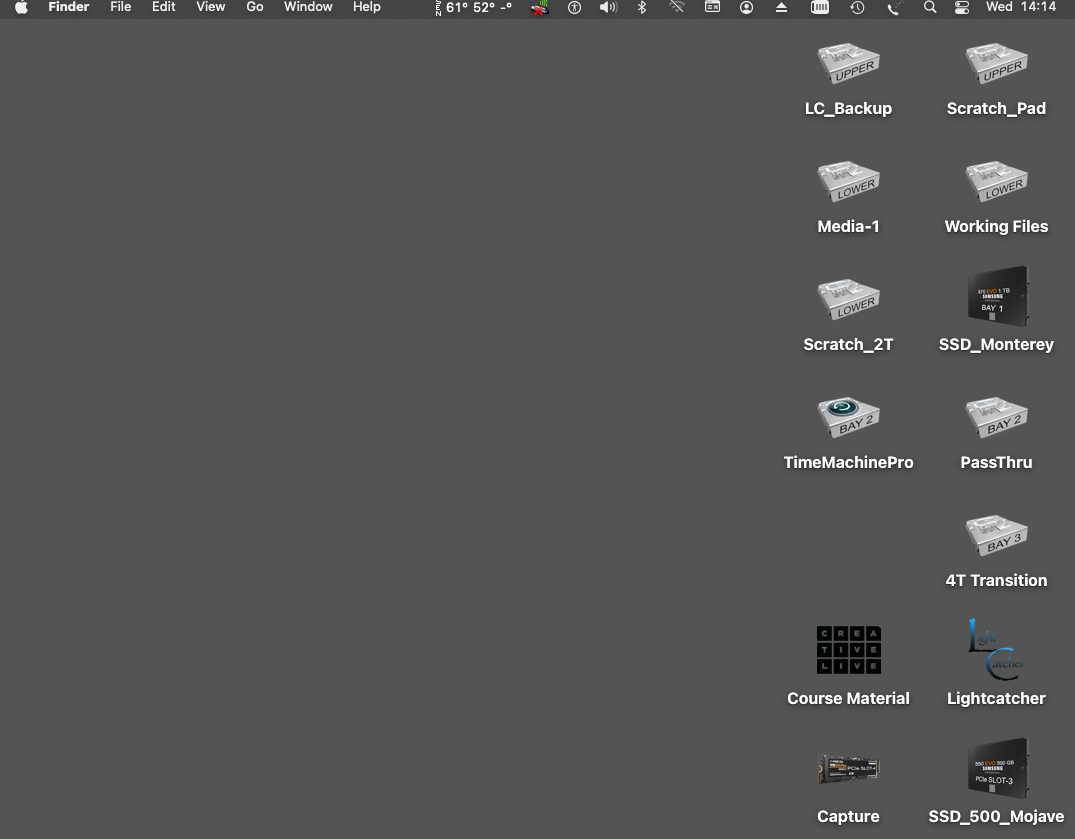This screenshot has width=1075, height=839.
Task: Open the Edit menu
Action: coord(164,7)
